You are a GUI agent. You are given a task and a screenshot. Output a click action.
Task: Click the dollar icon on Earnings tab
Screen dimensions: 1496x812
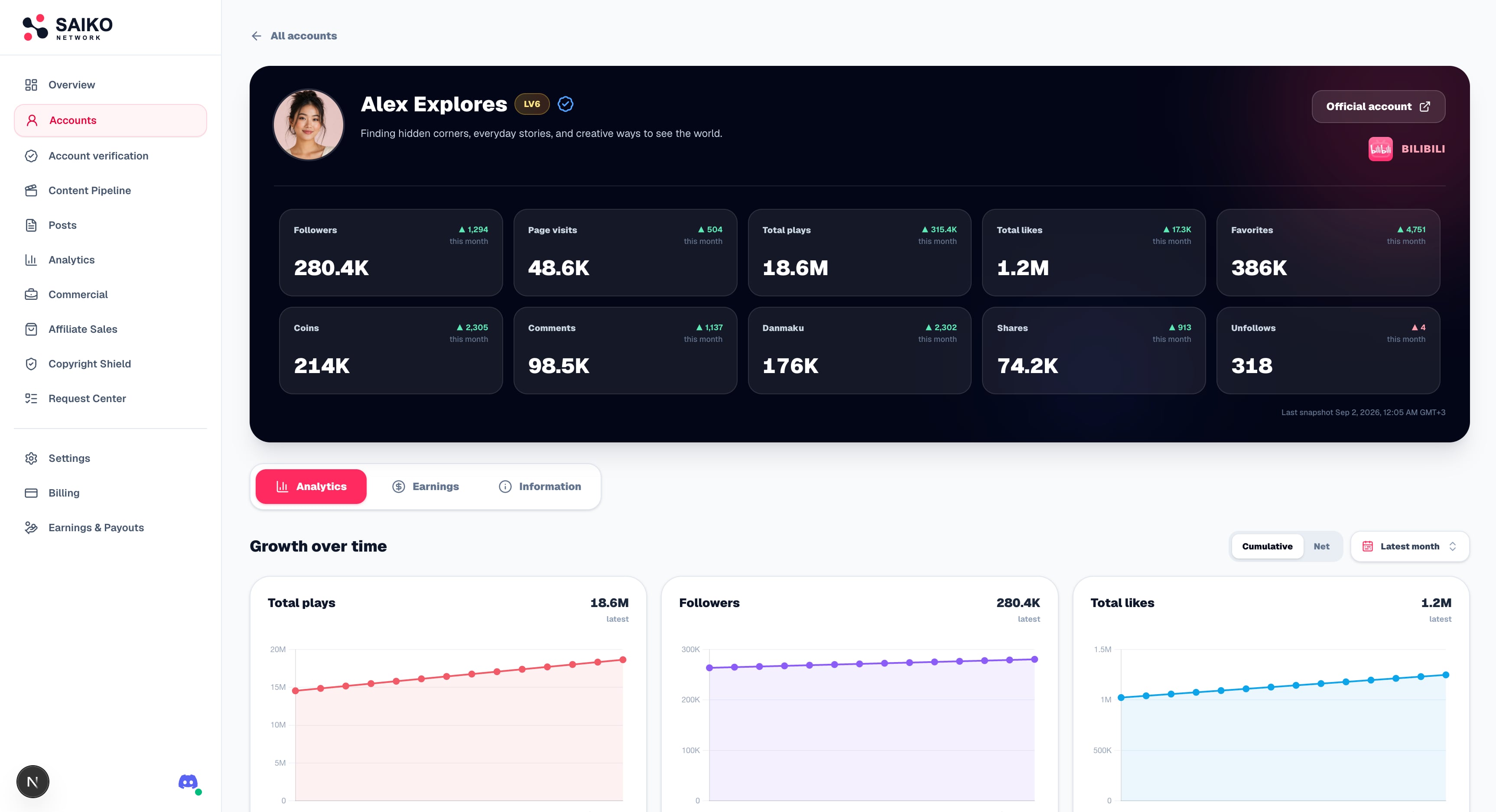point(398,487)
